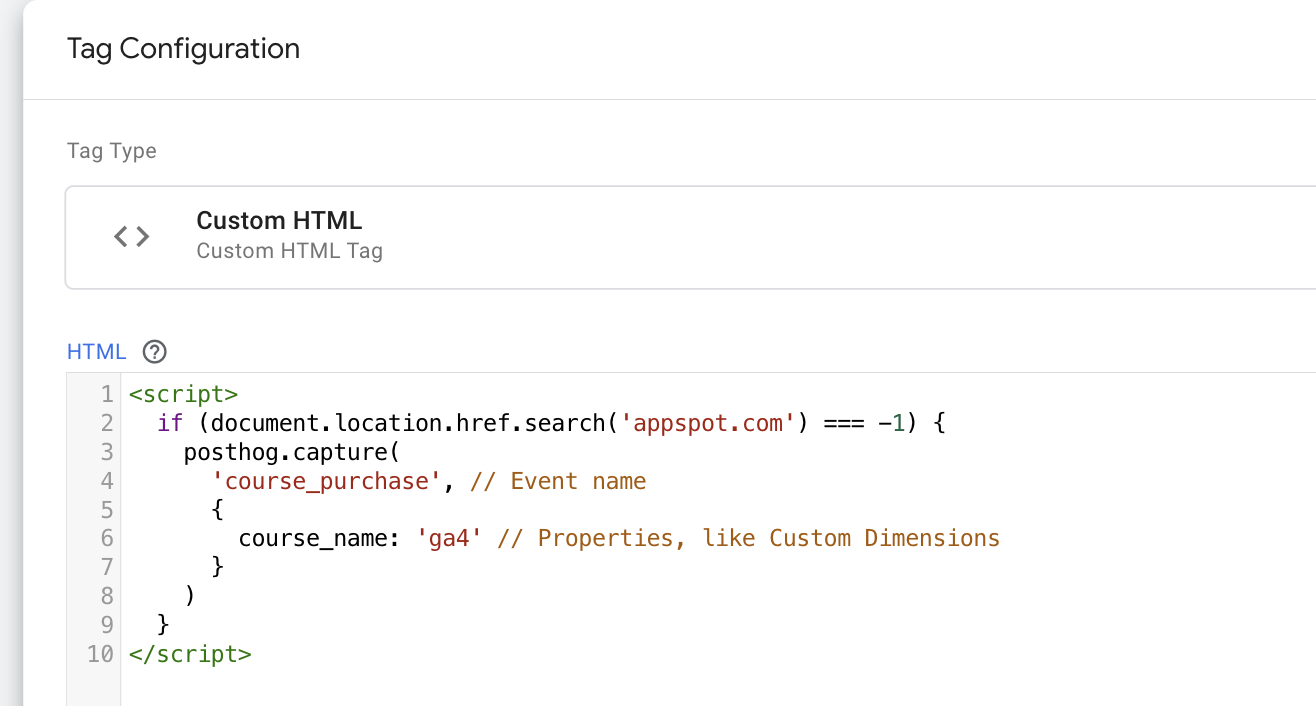This screenshot has height=706, width=1316.
Task: Click the // Event name comment
Action: coord(558,481)
